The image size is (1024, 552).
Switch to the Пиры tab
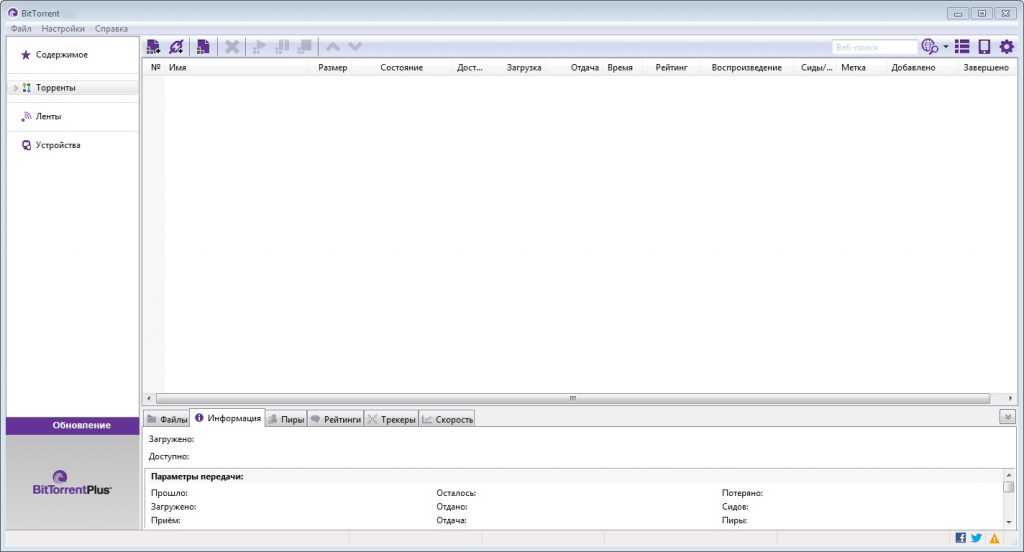[286, 419]
